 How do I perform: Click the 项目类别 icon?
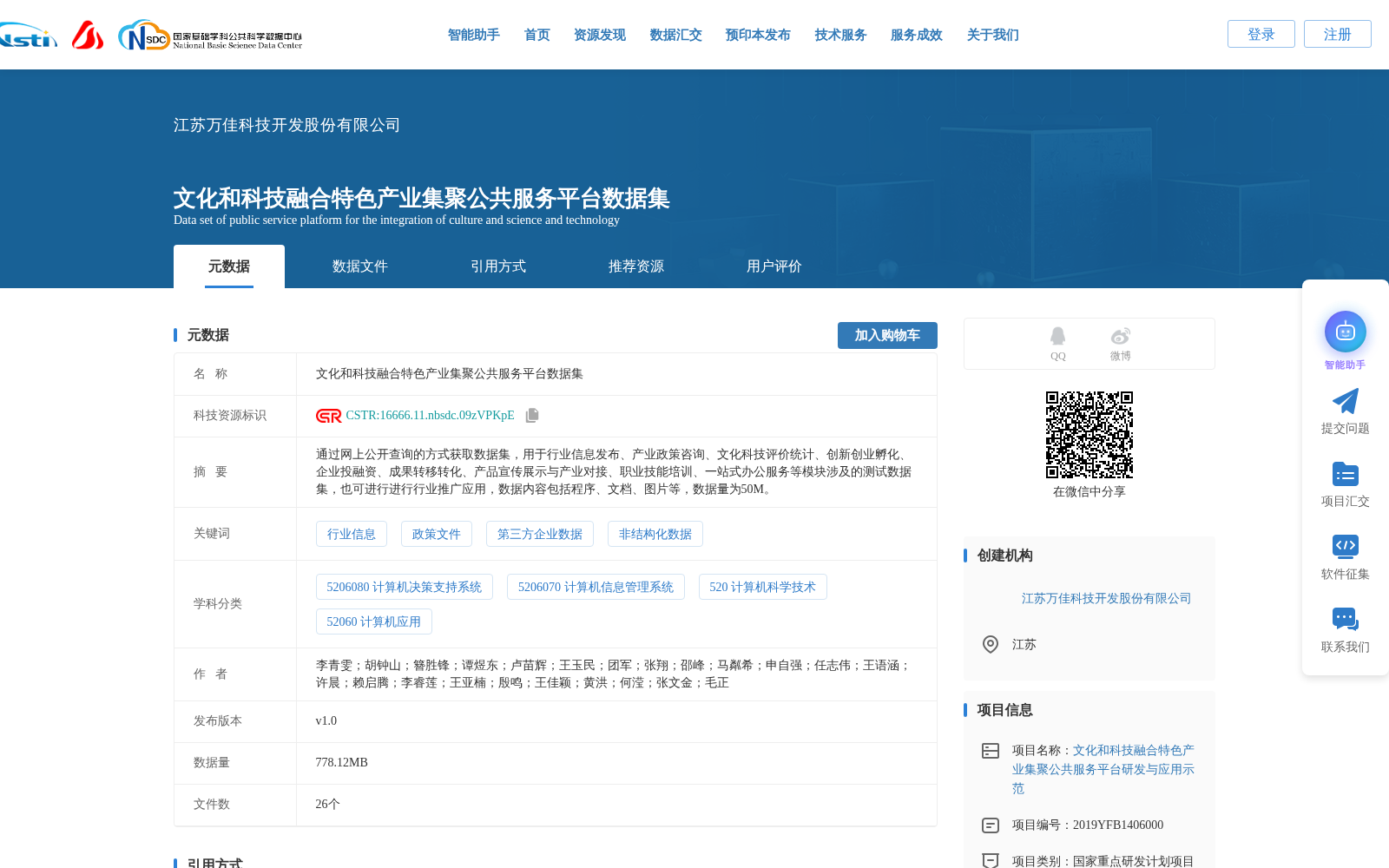(x=991, y=860)
